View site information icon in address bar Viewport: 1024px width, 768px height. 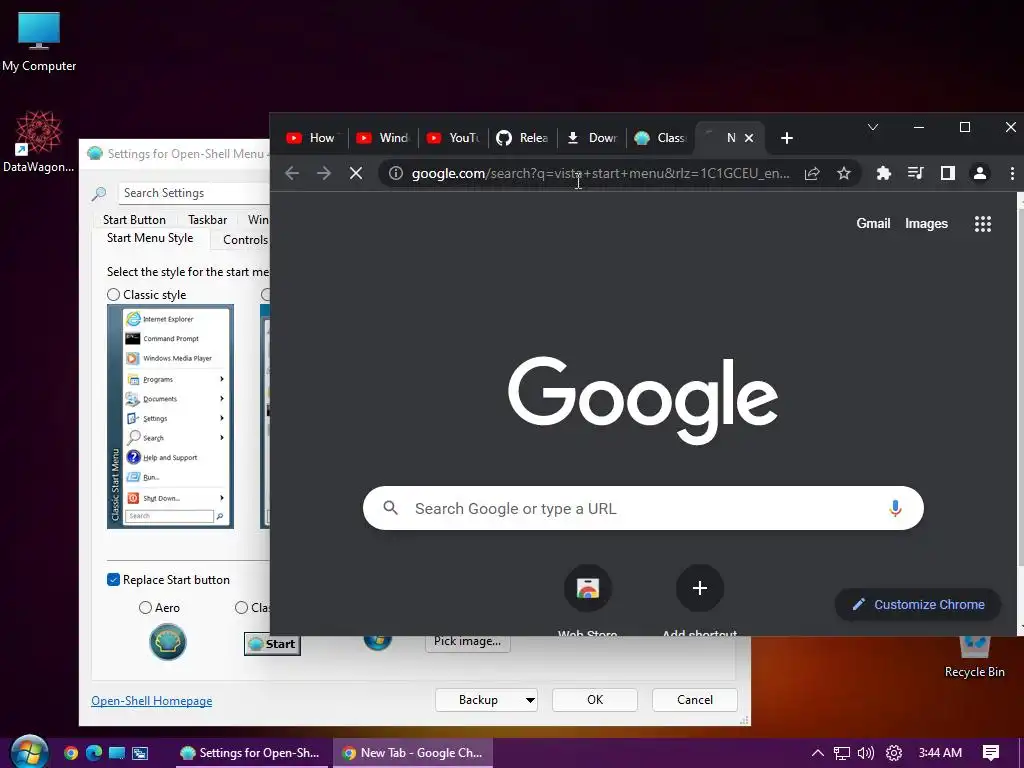click(396, 173)
